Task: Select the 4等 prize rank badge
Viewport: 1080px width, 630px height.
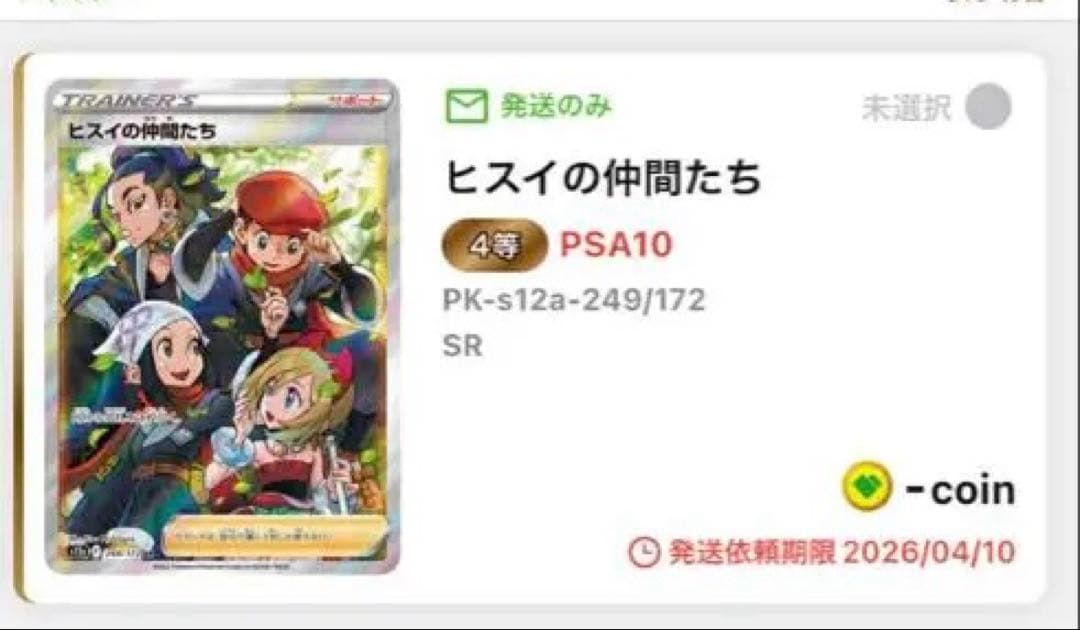Action: click(x=494, y=245)
